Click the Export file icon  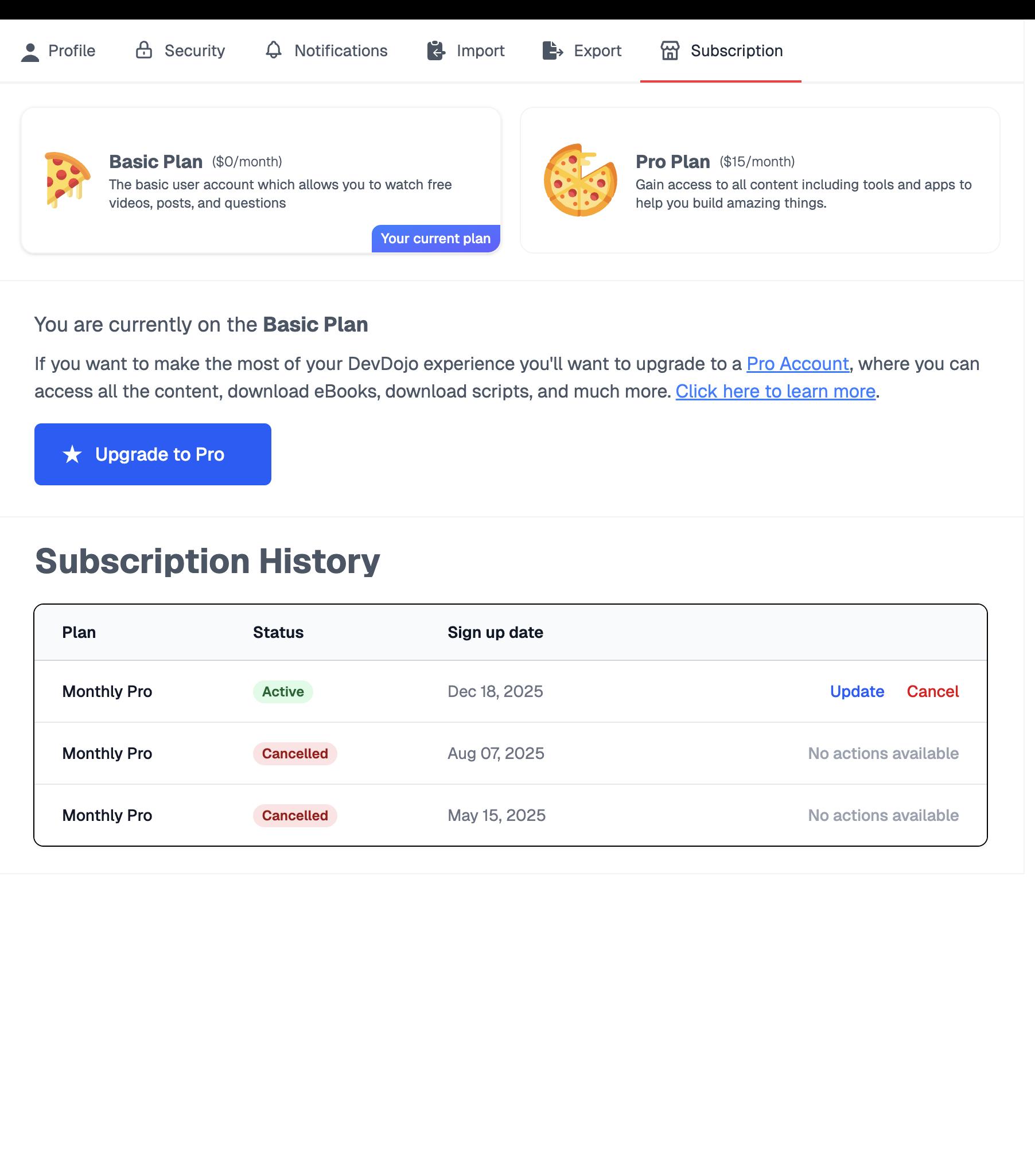click(x=552, y=50)
